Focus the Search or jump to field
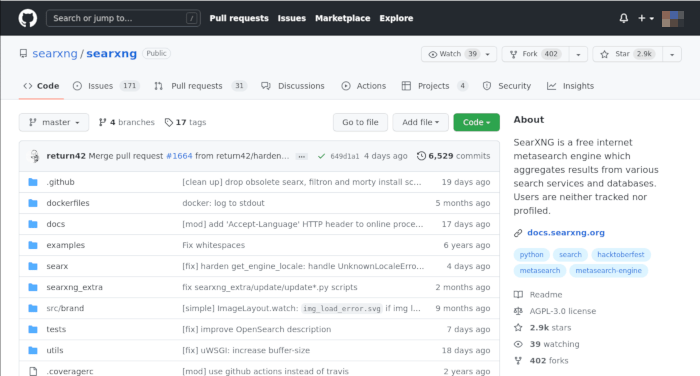 [123, 18]
